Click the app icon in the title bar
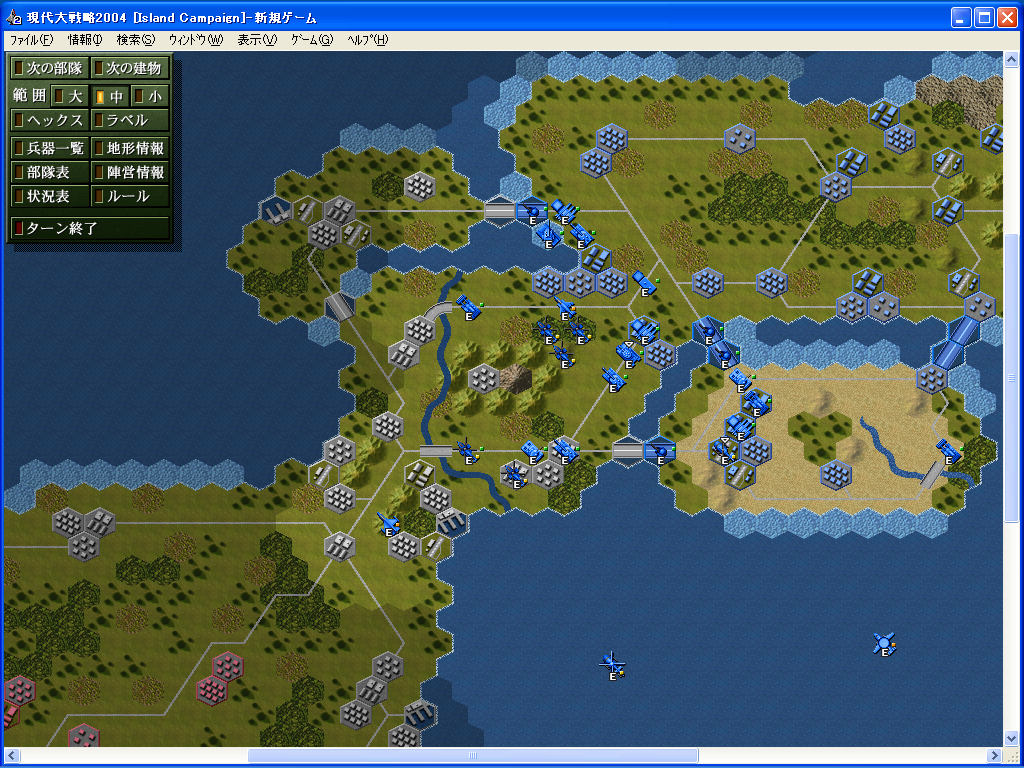This screenshot has height=768, width=1024. [14, 18]
